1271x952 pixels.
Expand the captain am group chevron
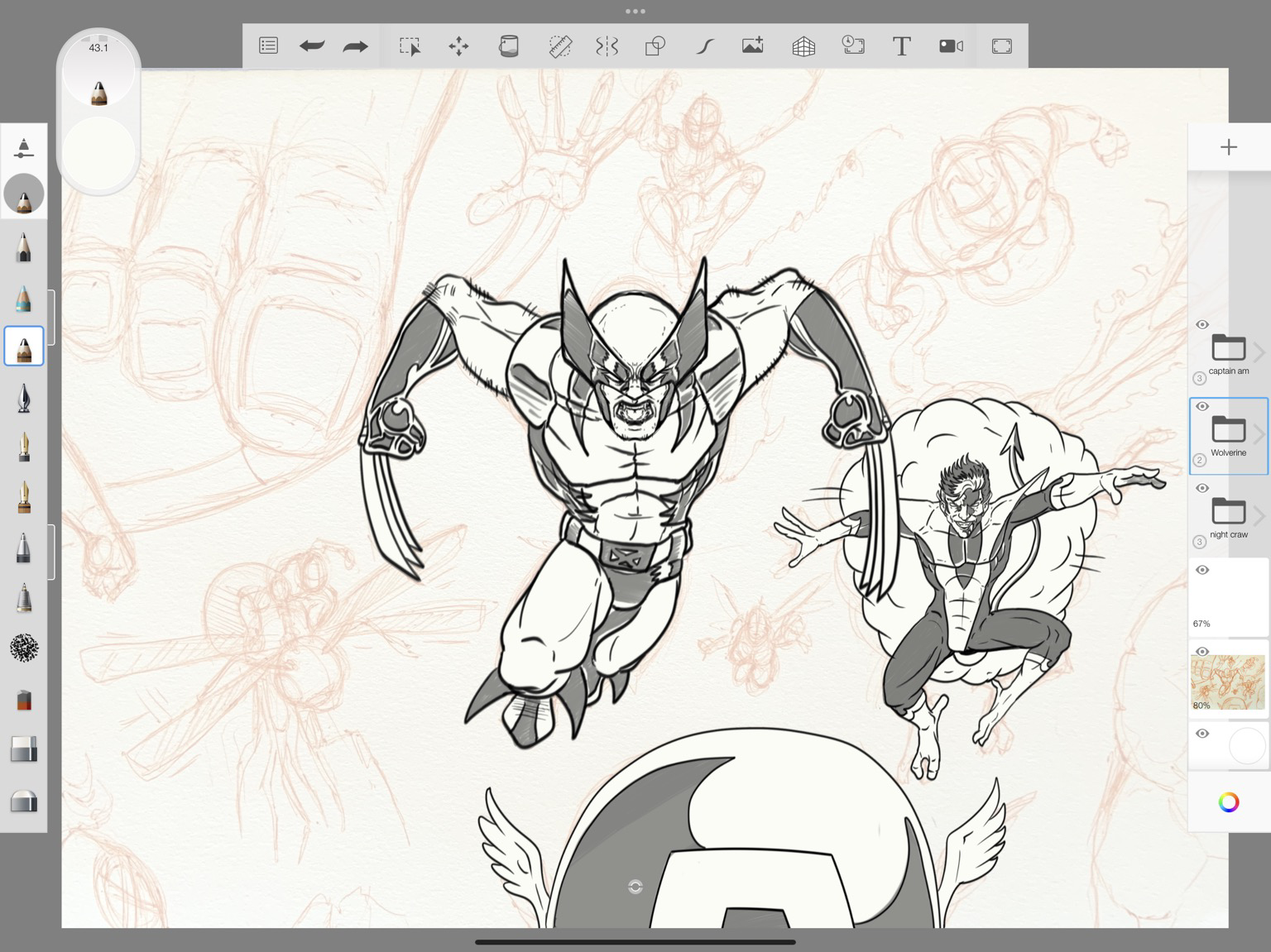pyautogui.click(x=1259, y=352)
